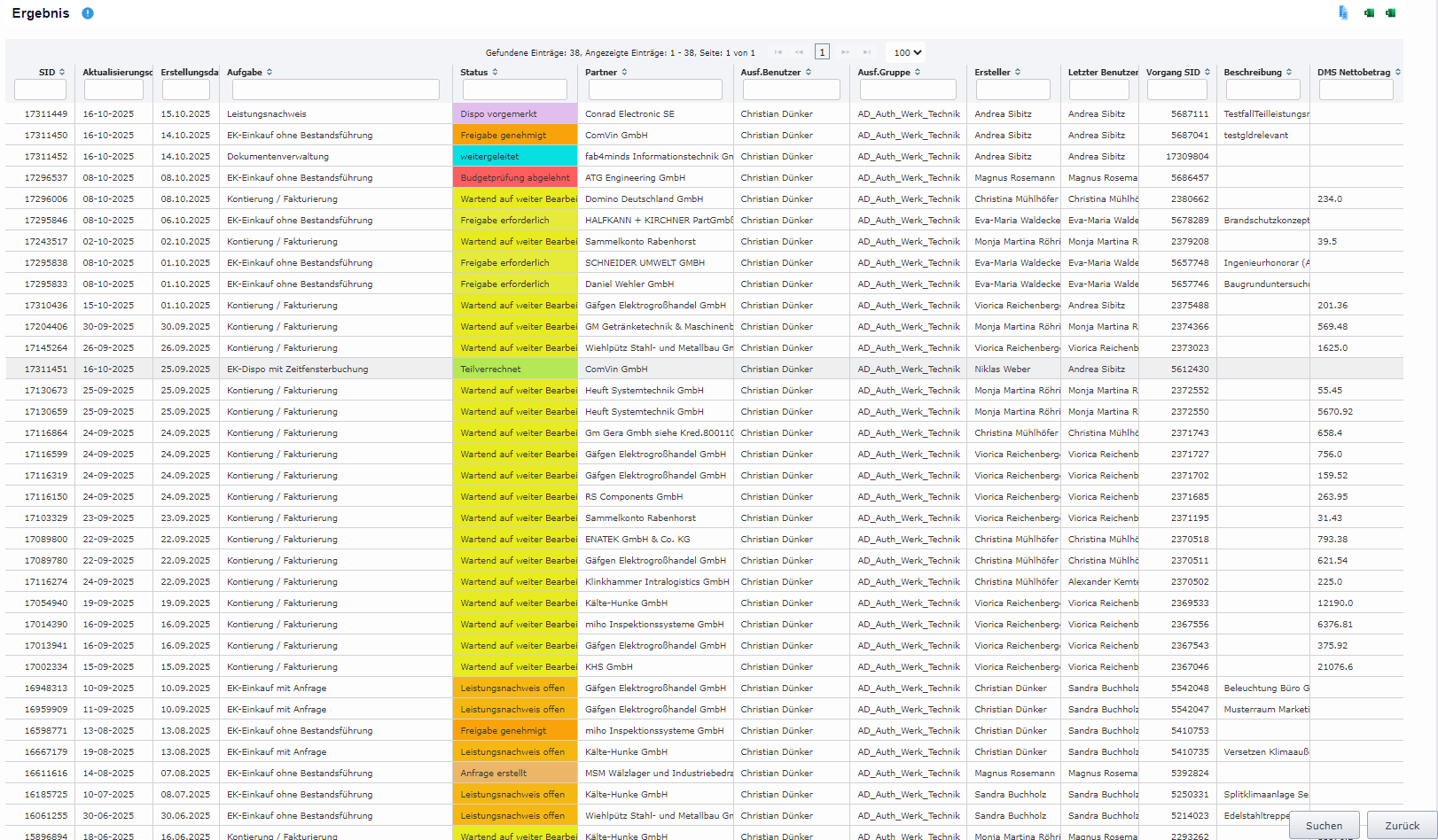Select page number 1 in paginator
The image size is (1438, 840).
point(822,52)
